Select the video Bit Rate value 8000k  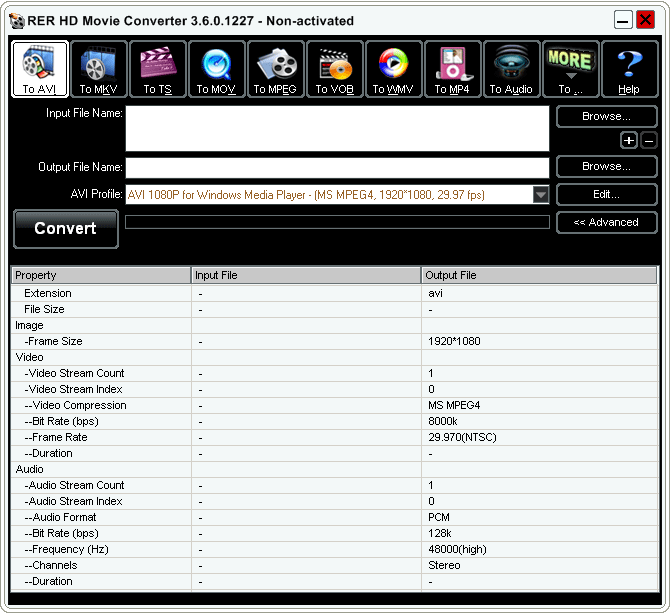click(x=443, y=421)
